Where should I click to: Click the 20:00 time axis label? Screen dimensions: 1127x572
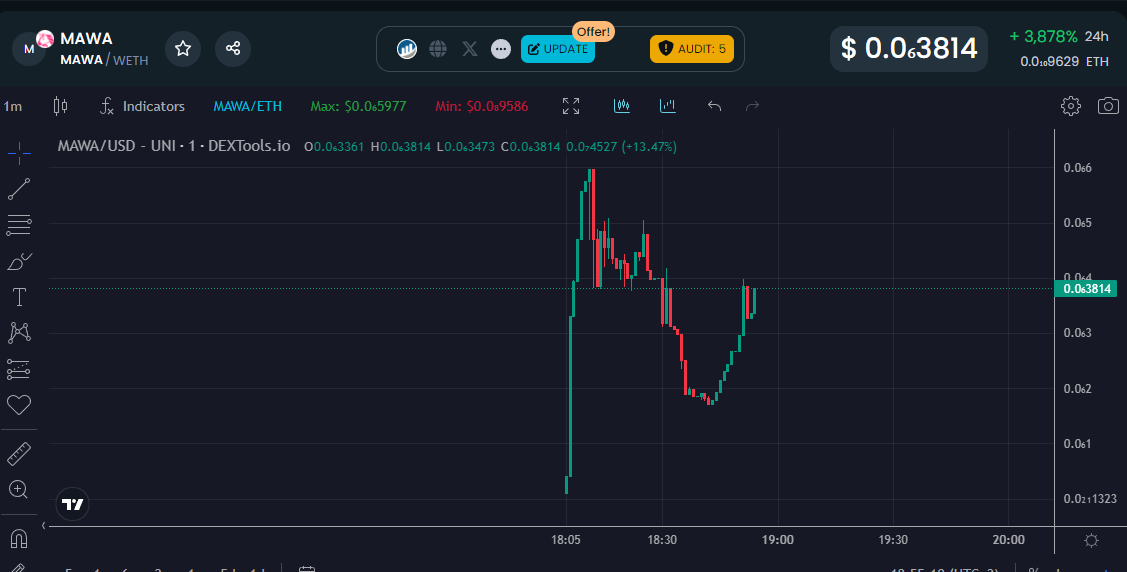1008,540
